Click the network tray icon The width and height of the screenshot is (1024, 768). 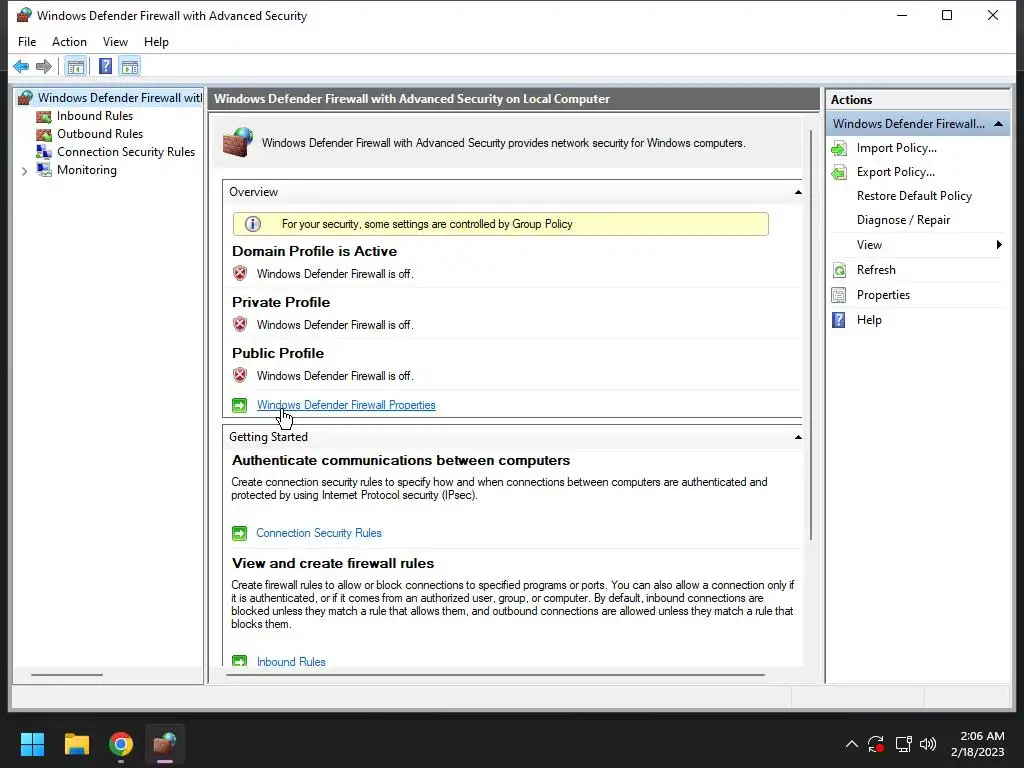(903, 744)
